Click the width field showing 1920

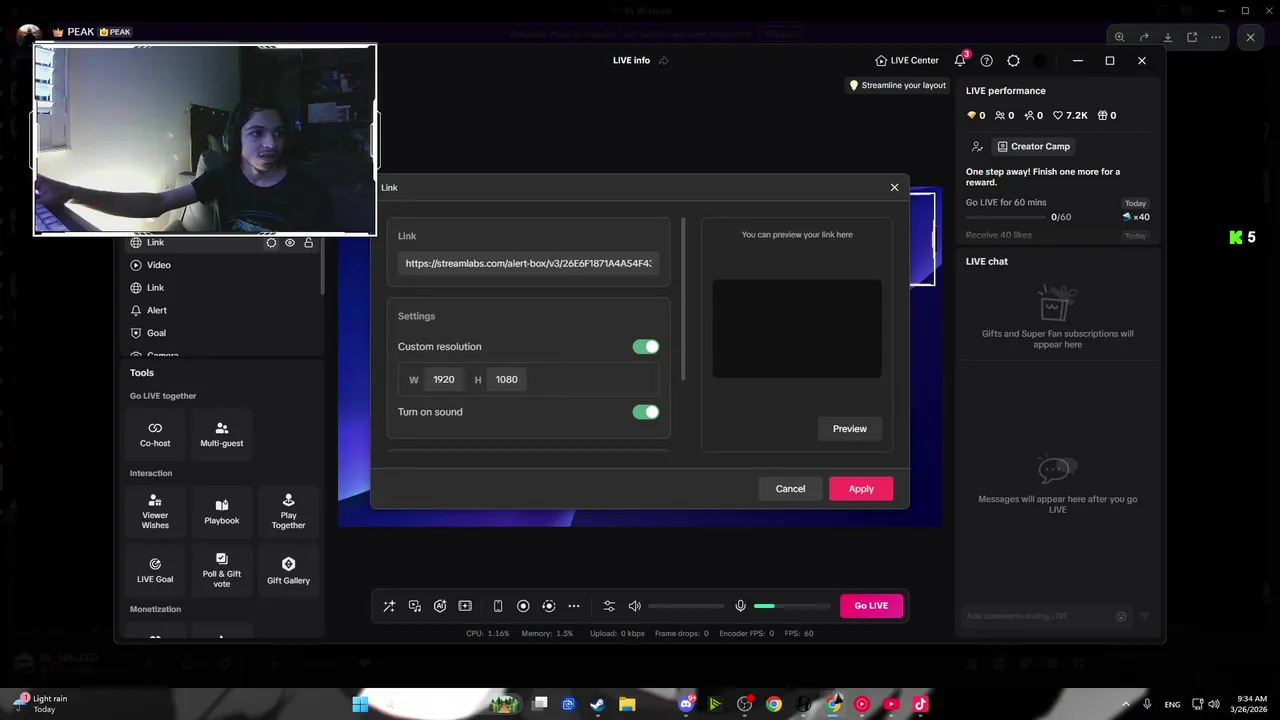tap(444, 379)
